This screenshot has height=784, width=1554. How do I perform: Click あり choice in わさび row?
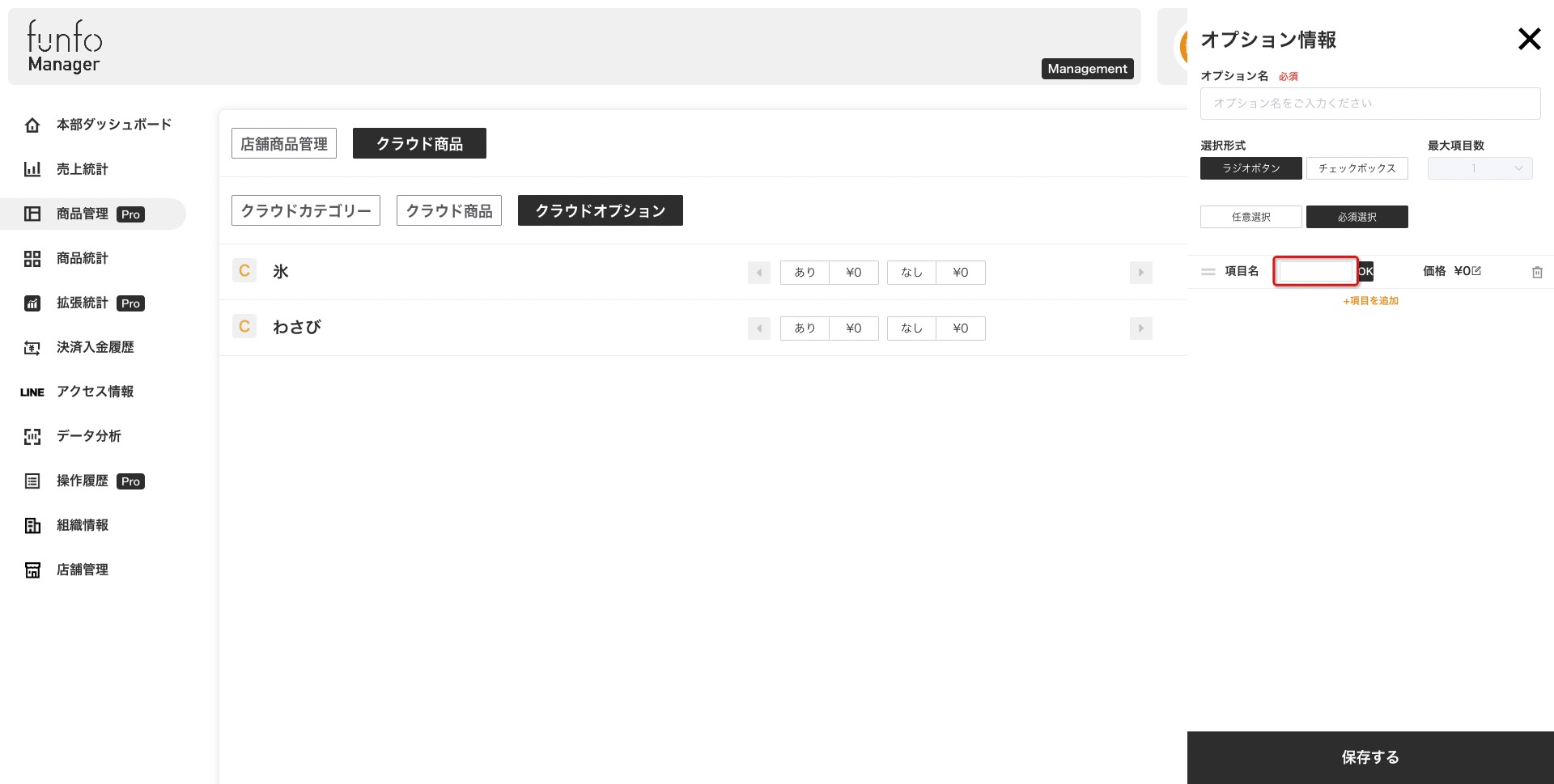[805, 328]
